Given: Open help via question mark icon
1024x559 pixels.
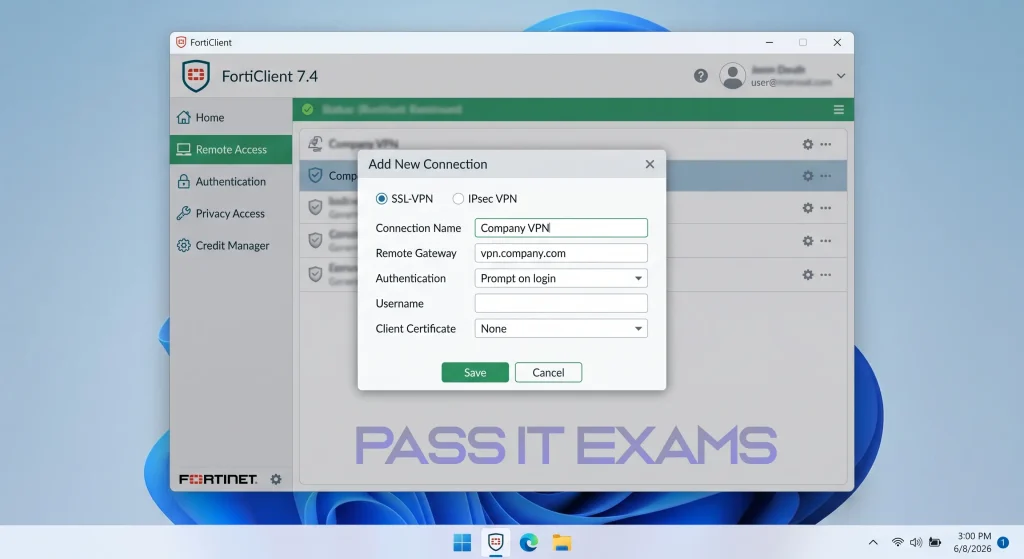Looking at the screenshot, I should [701, 76].
